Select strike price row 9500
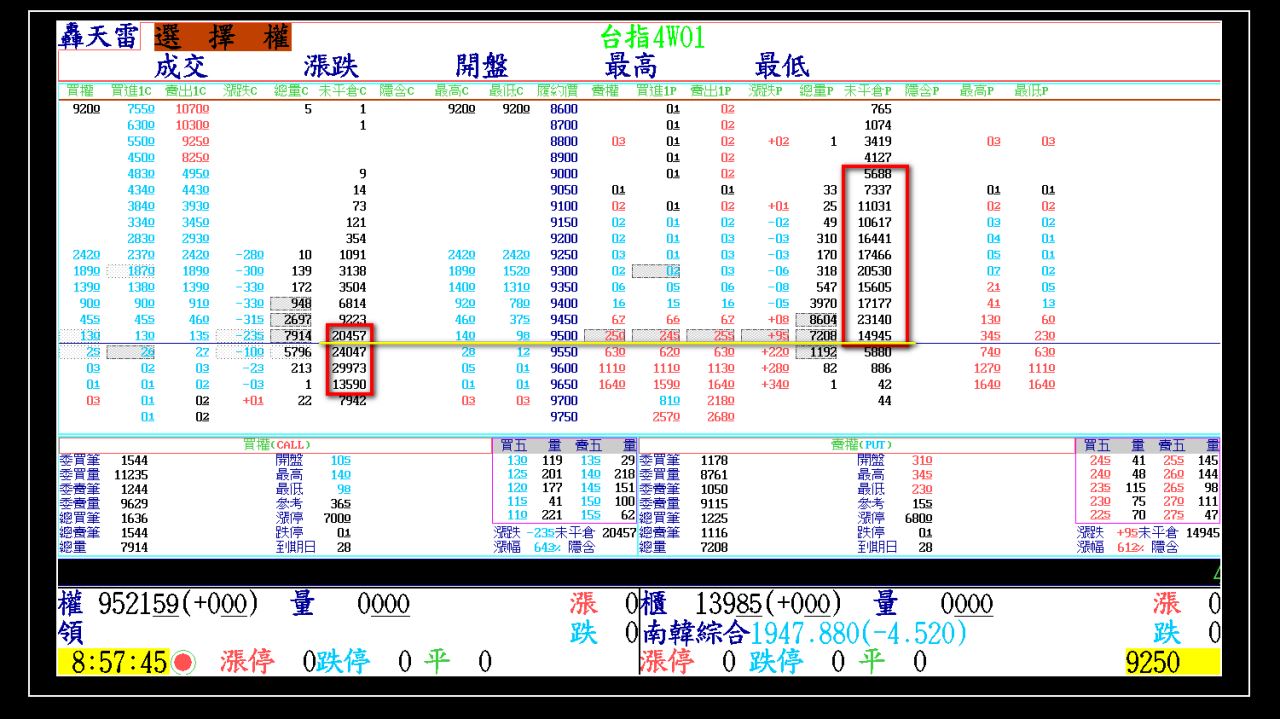This screenshot has width=1280, height=719. click(563, 336)
